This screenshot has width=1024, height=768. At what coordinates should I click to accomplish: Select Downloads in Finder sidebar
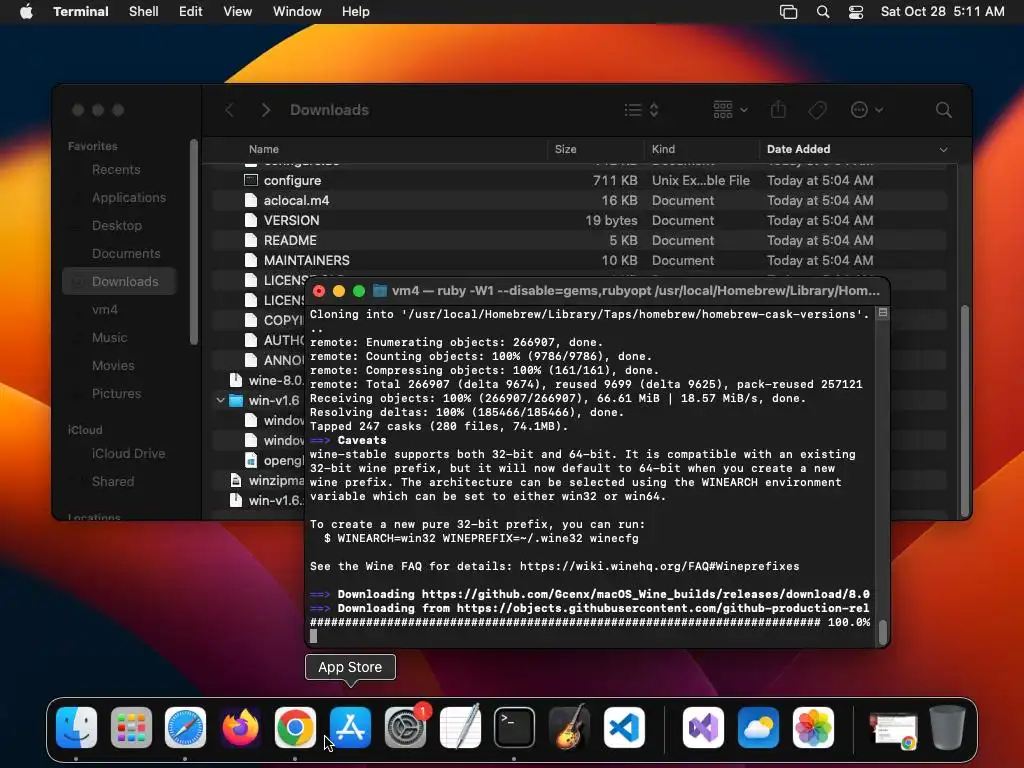click(x=119, y=281)
